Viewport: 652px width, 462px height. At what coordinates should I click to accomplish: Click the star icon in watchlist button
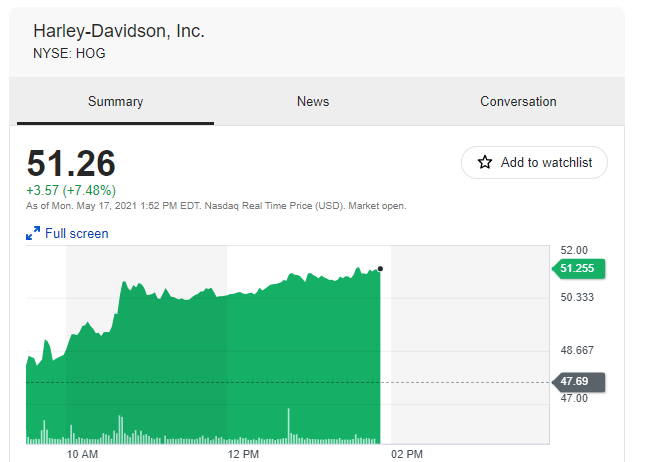[485, 162]
